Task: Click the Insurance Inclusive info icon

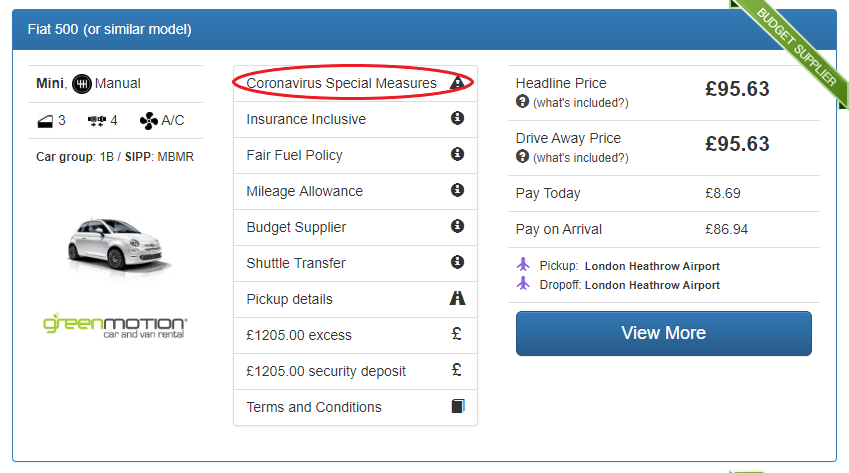Action: 457,119
